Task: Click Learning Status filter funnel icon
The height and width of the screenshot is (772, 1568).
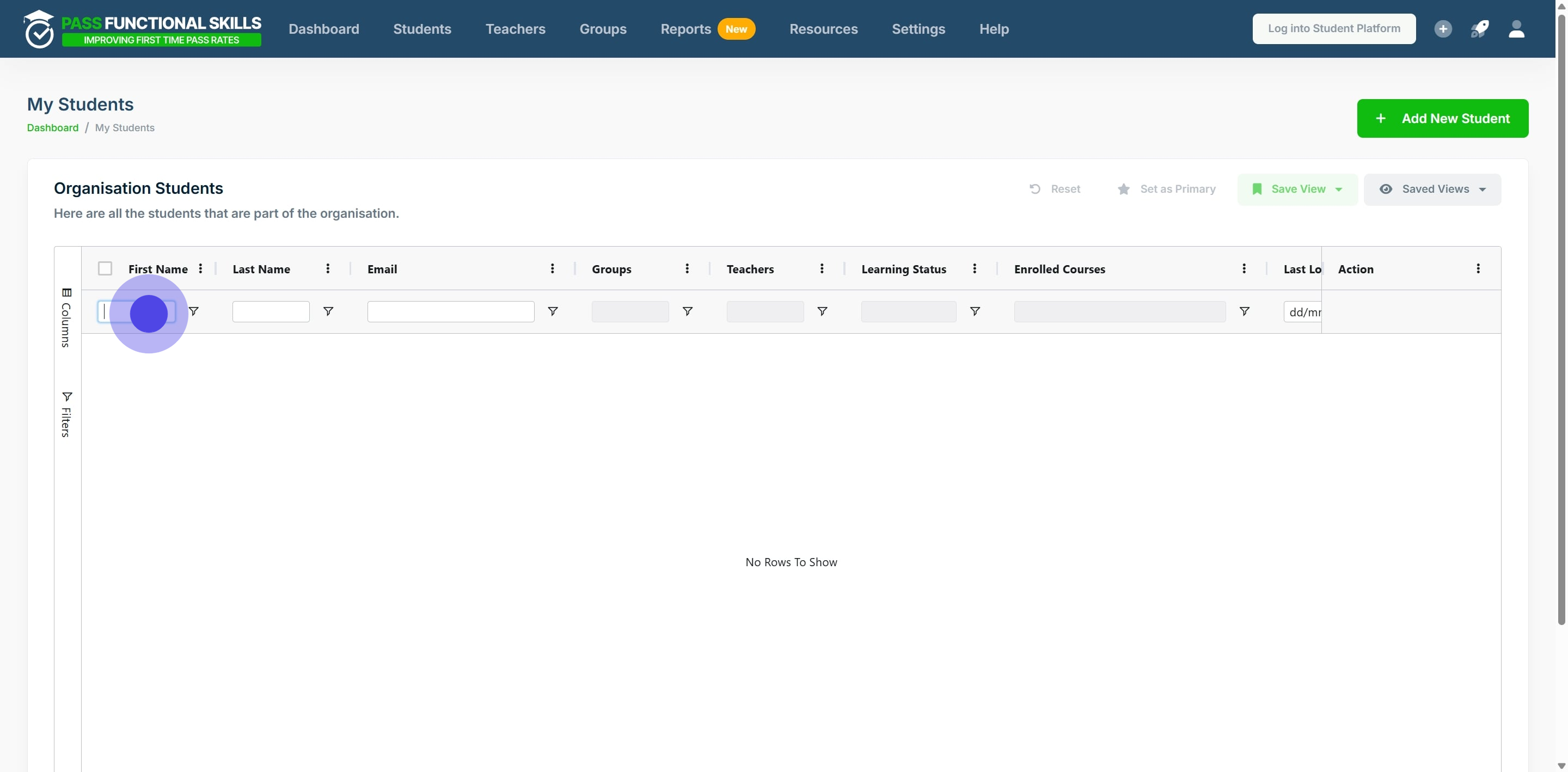Action: [x=974, y=311]
